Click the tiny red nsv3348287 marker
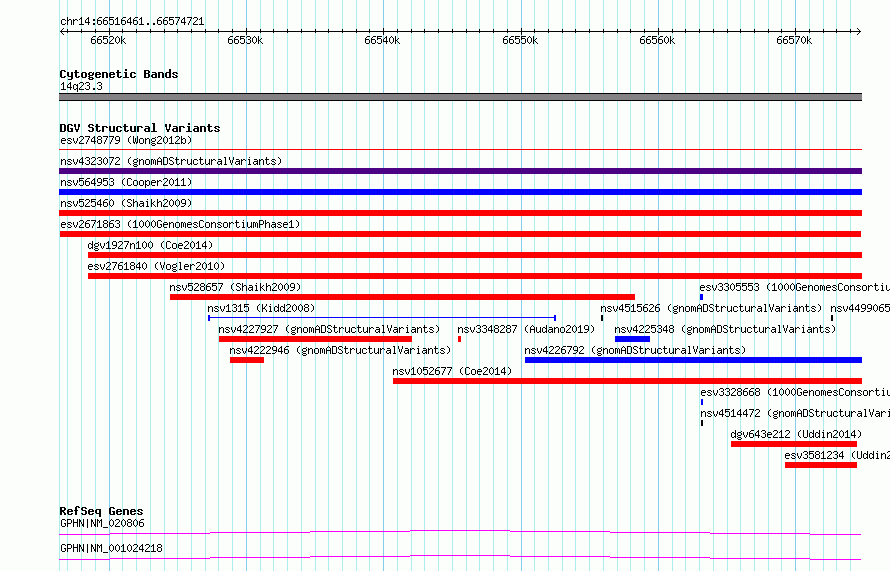This screenshot has height=571, width=890. click(459, 339)
